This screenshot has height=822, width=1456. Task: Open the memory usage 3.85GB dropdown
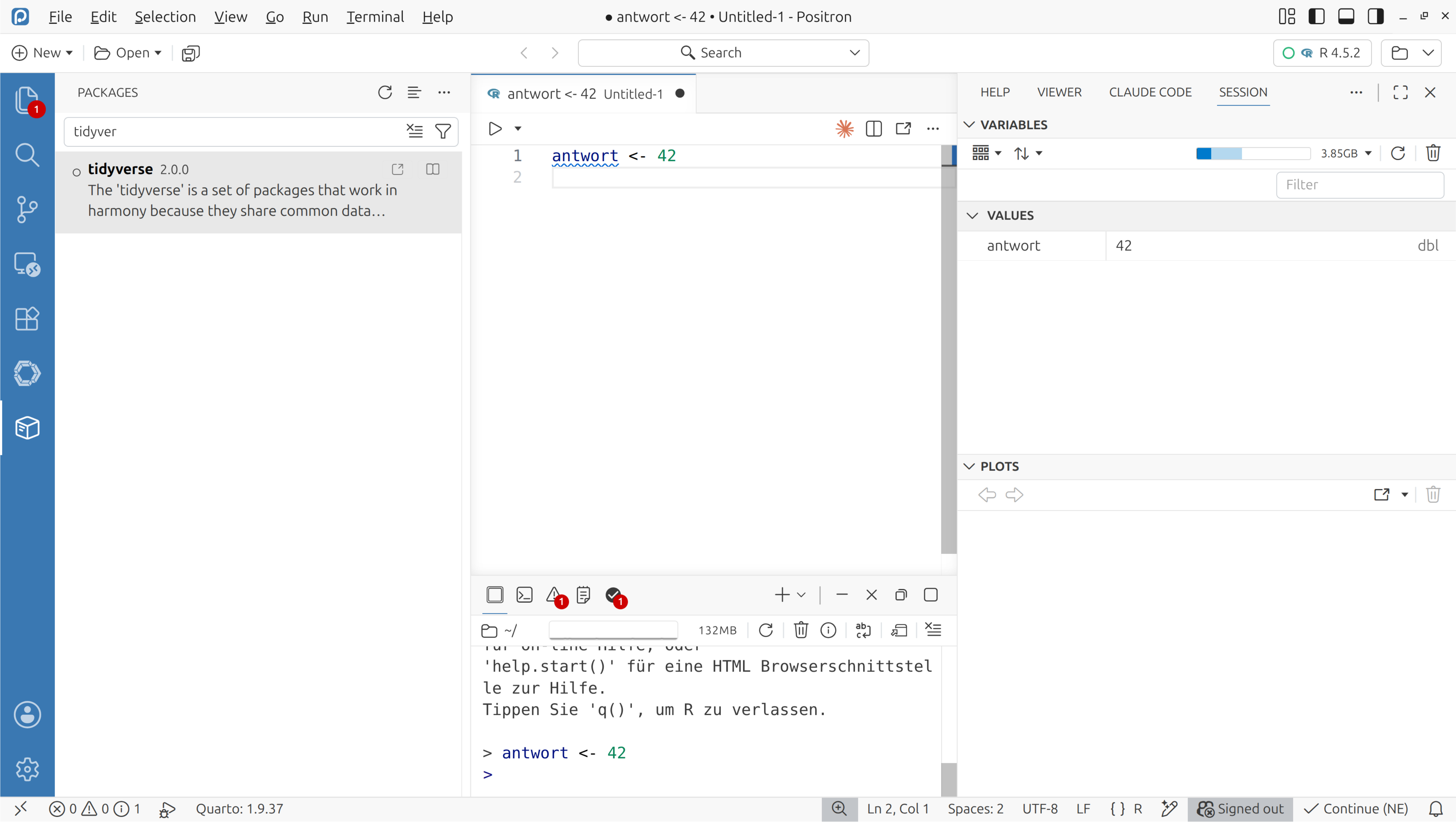[1346, 153]
